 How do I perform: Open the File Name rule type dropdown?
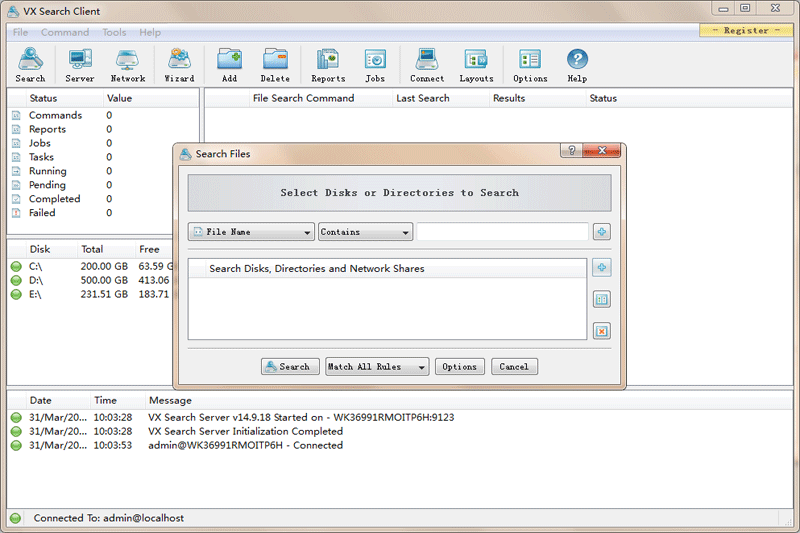coord(251,232)
